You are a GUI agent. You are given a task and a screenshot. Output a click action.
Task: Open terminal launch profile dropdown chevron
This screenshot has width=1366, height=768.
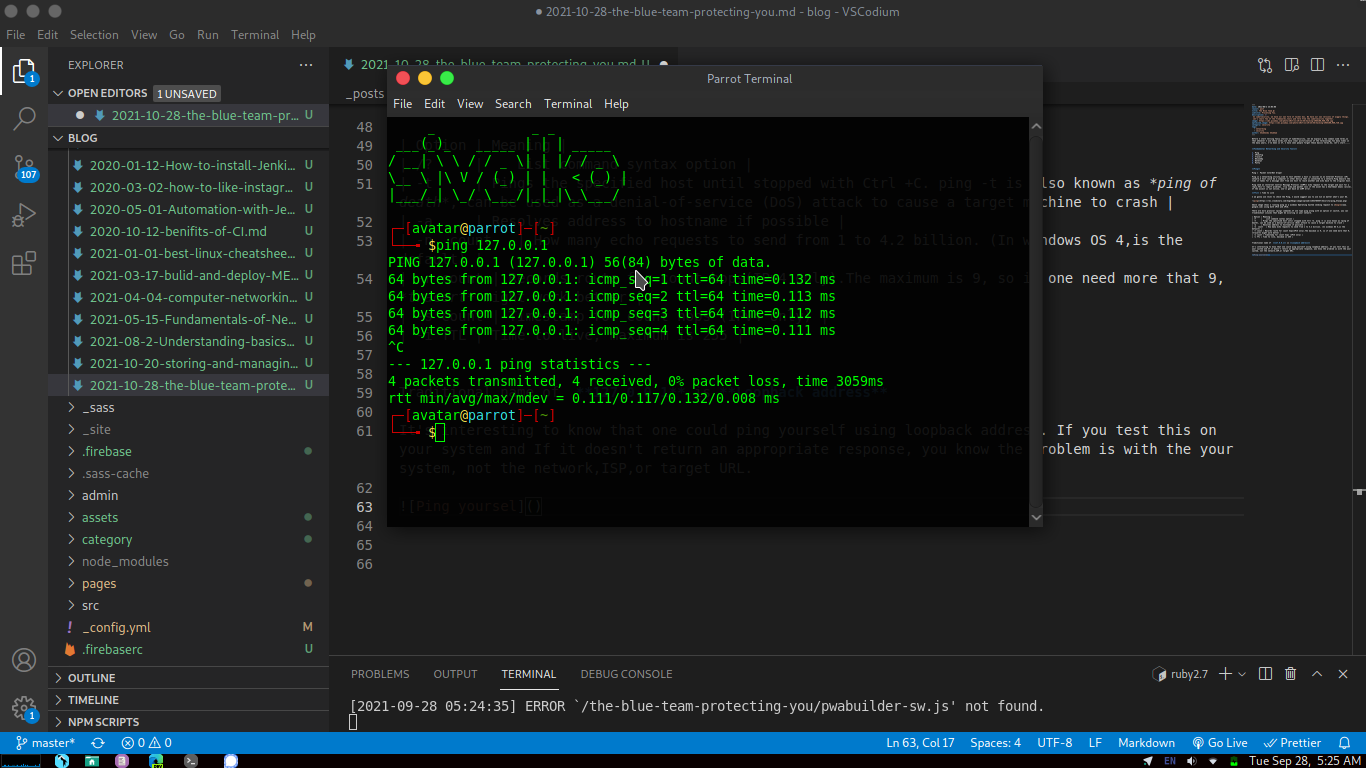coord(1243,674)
